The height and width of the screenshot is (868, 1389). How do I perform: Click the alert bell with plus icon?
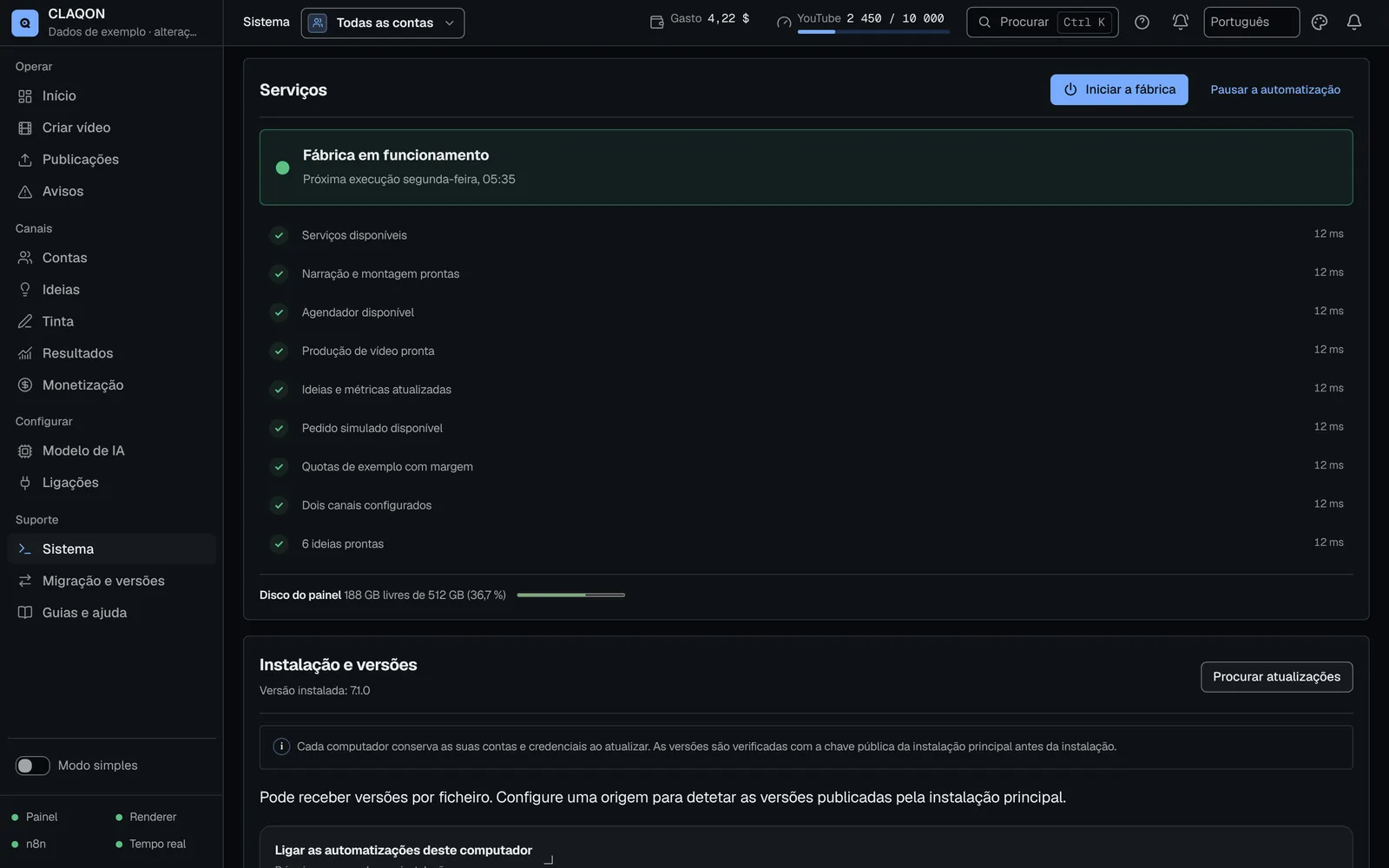tap(1180, 23)
